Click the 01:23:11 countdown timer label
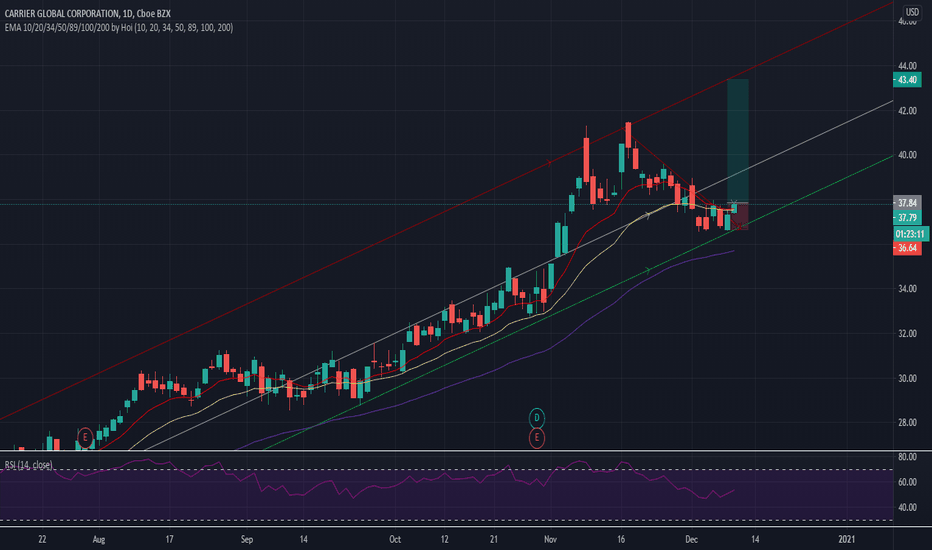The image size is (932, 550). pos(910,234)
